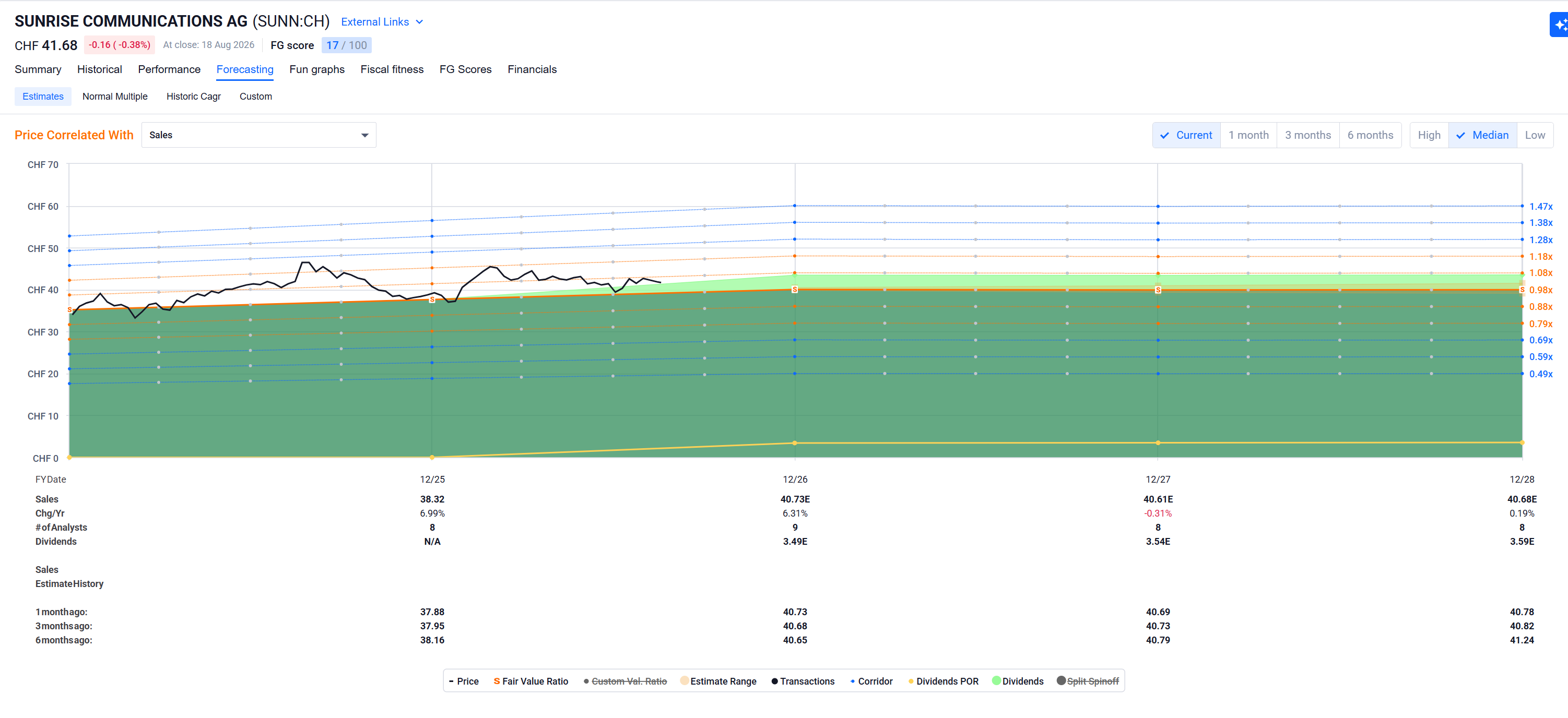The height and width of the screenshot is (718, 1568).
Task: Open the Price Correlated With Sales dropdown
Action: click(x=258, y=135)
